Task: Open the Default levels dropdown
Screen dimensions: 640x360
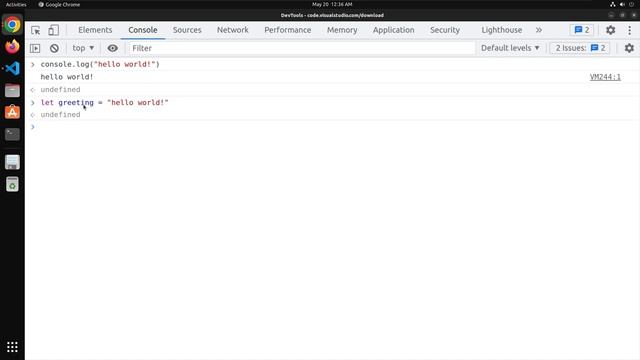Action: click(x=510, y=48)
